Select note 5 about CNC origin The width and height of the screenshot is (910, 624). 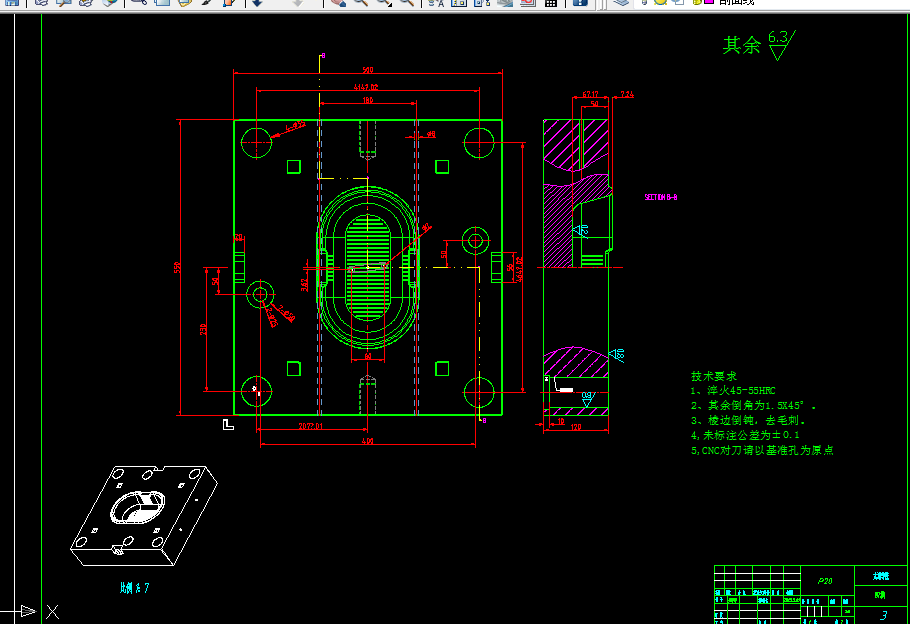[762, 450]
